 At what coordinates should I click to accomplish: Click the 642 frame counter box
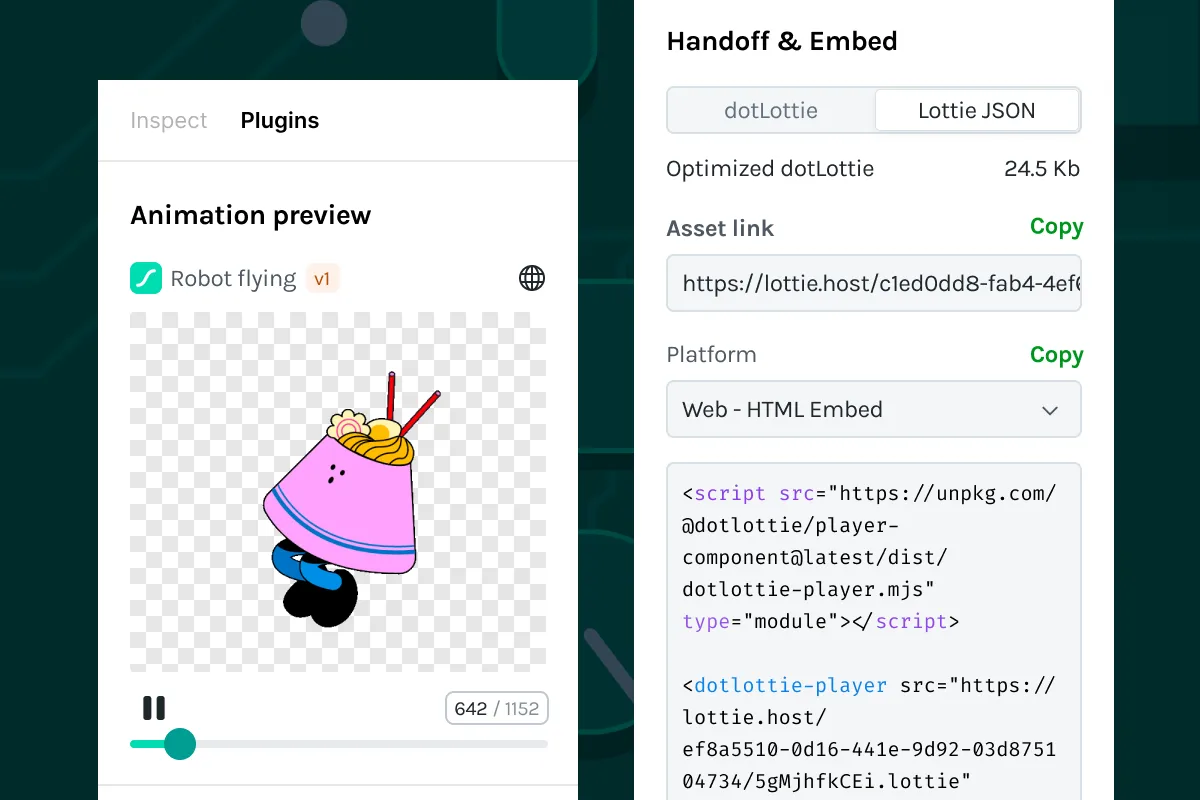click(497, 709)
